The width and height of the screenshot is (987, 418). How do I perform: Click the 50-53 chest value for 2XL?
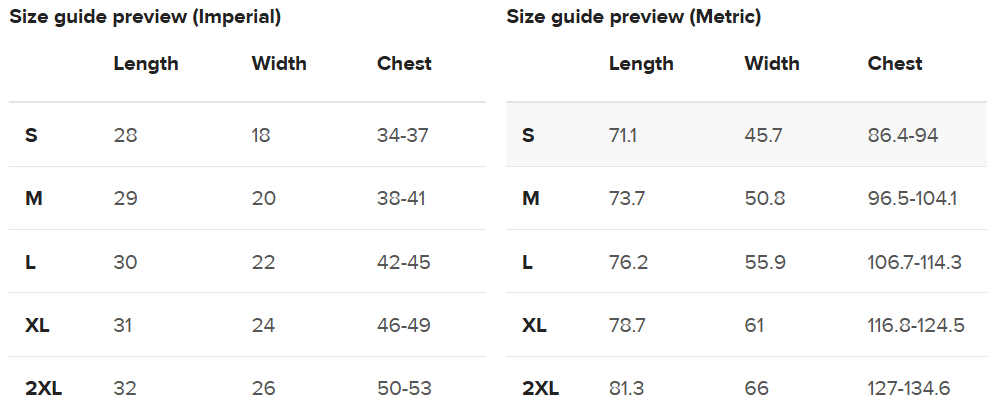pyautogui.click(x=403, y=389)
